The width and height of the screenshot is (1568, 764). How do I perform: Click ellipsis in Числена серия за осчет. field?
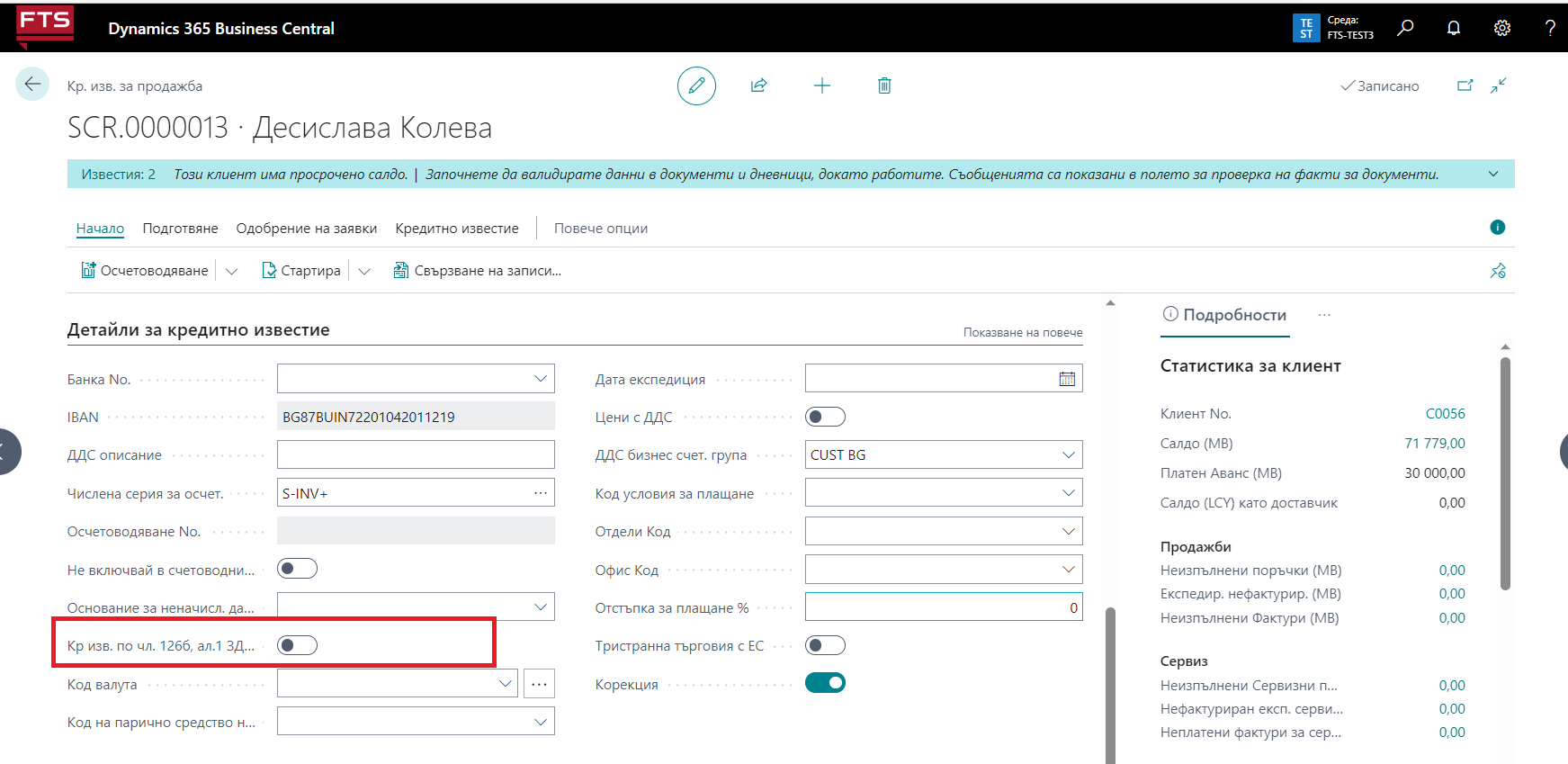(x=541, y=492)
